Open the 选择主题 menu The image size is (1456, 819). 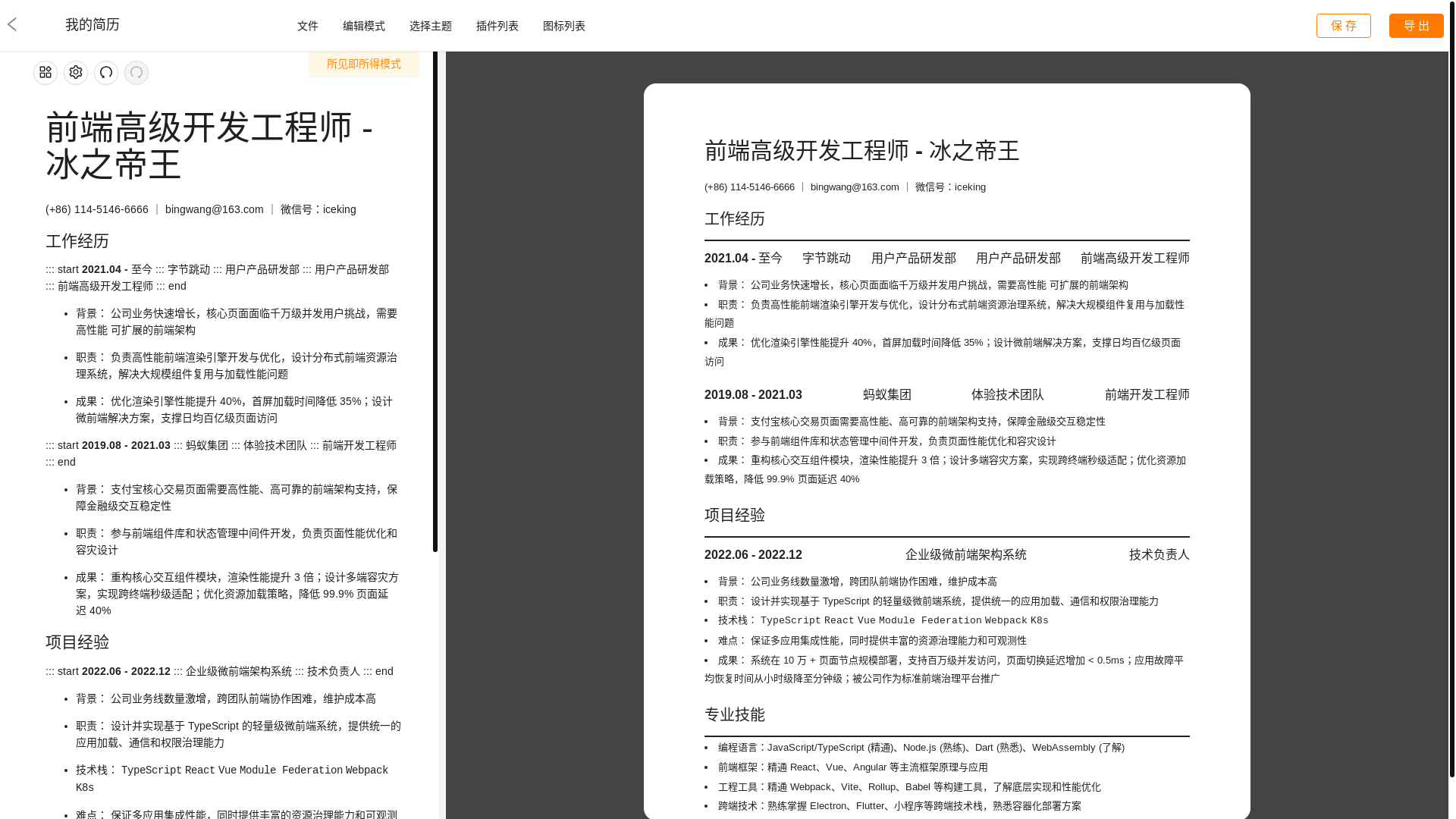[x=431, y=26]
